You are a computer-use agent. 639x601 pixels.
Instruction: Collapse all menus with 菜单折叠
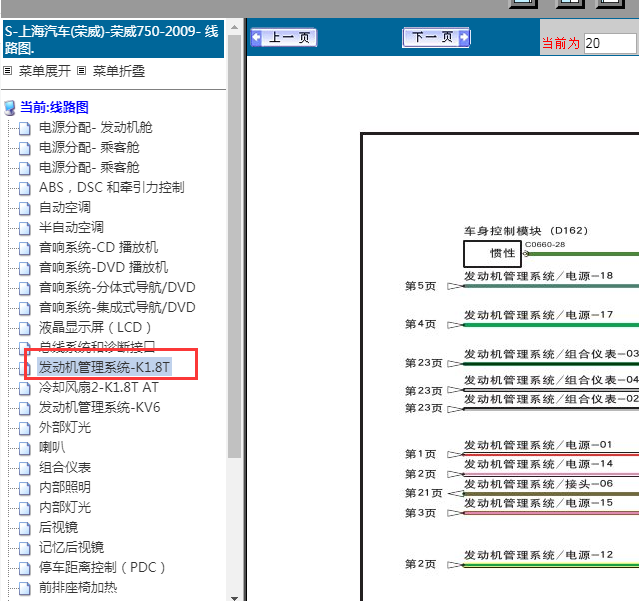[x=119, y=71]
